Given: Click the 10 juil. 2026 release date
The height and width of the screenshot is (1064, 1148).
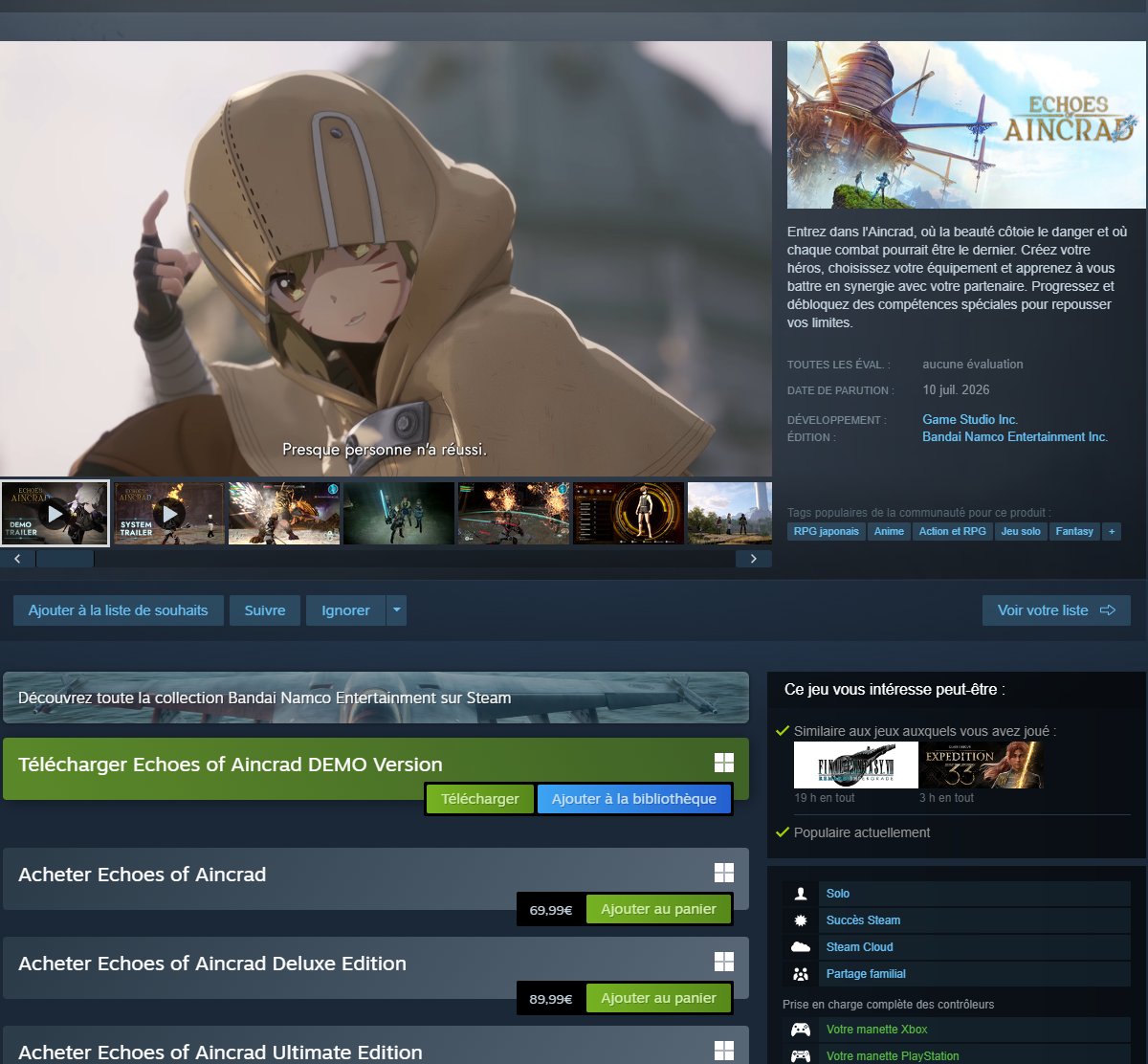Looking at the screenshot, I should click(x=956, y=389).
